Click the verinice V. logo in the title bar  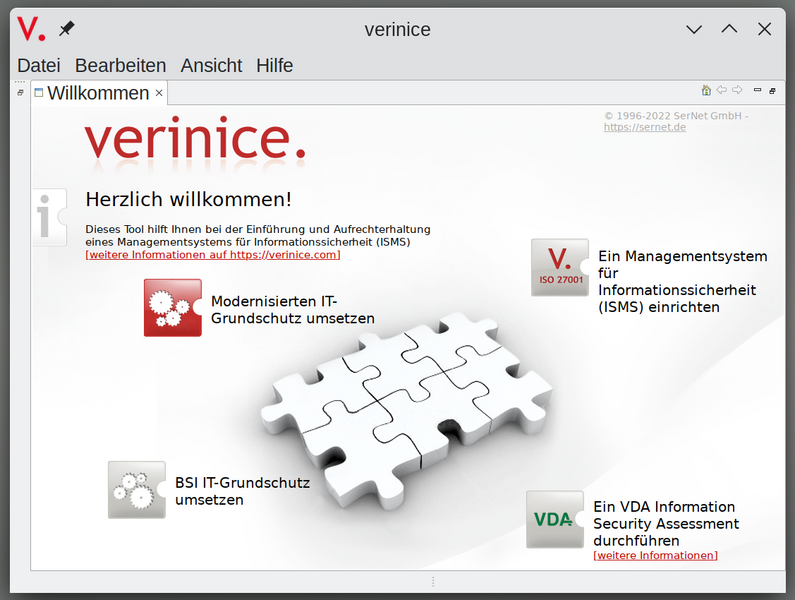[31, 29]
